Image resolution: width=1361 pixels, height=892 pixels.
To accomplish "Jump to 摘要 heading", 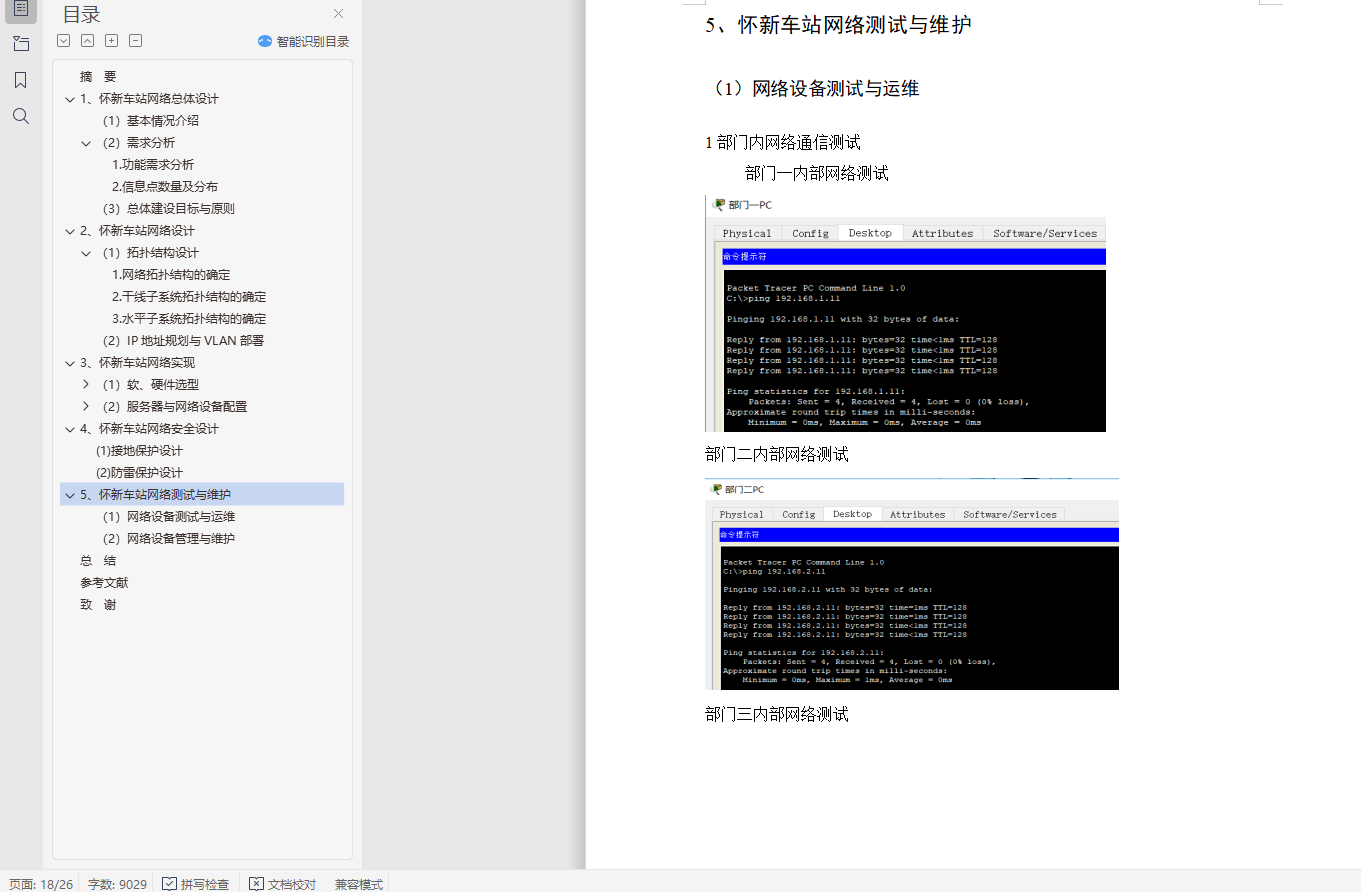I will (x=98, y=77).
